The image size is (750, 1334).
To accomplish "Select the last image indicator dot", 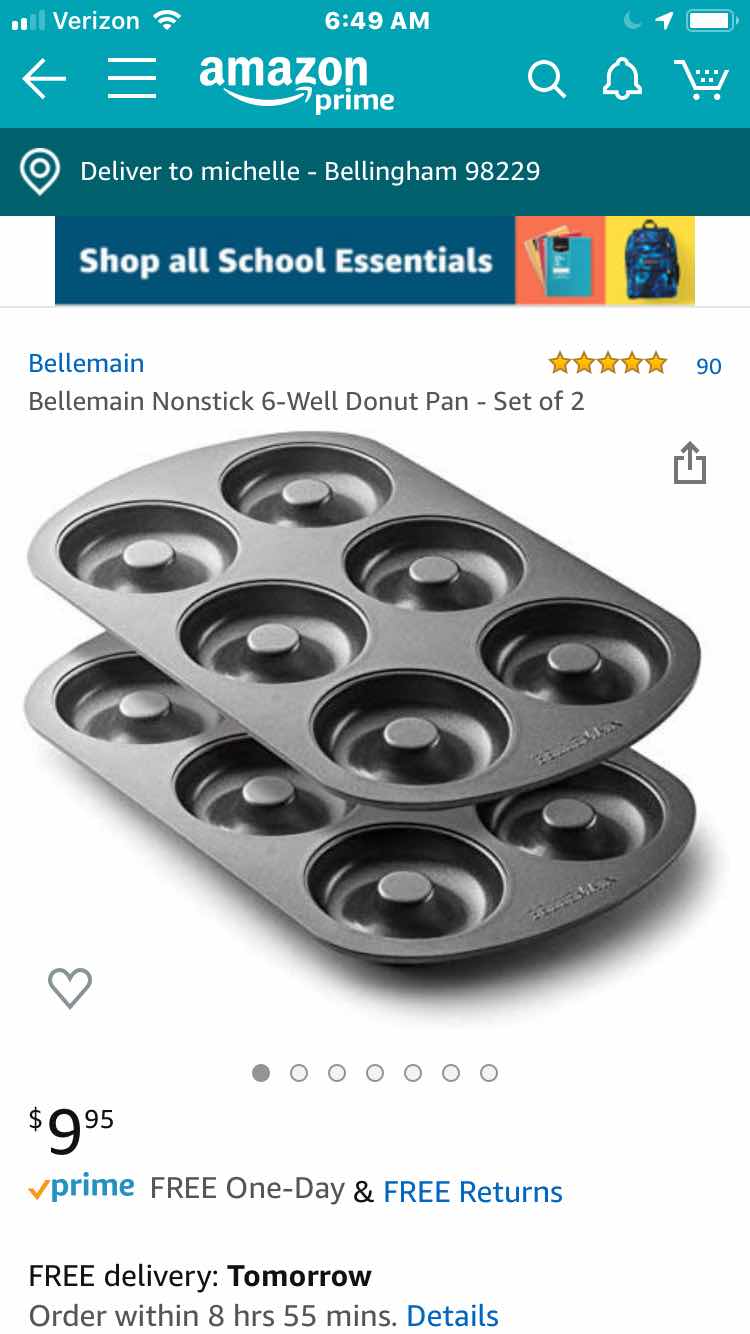I will coord(489,1073).
